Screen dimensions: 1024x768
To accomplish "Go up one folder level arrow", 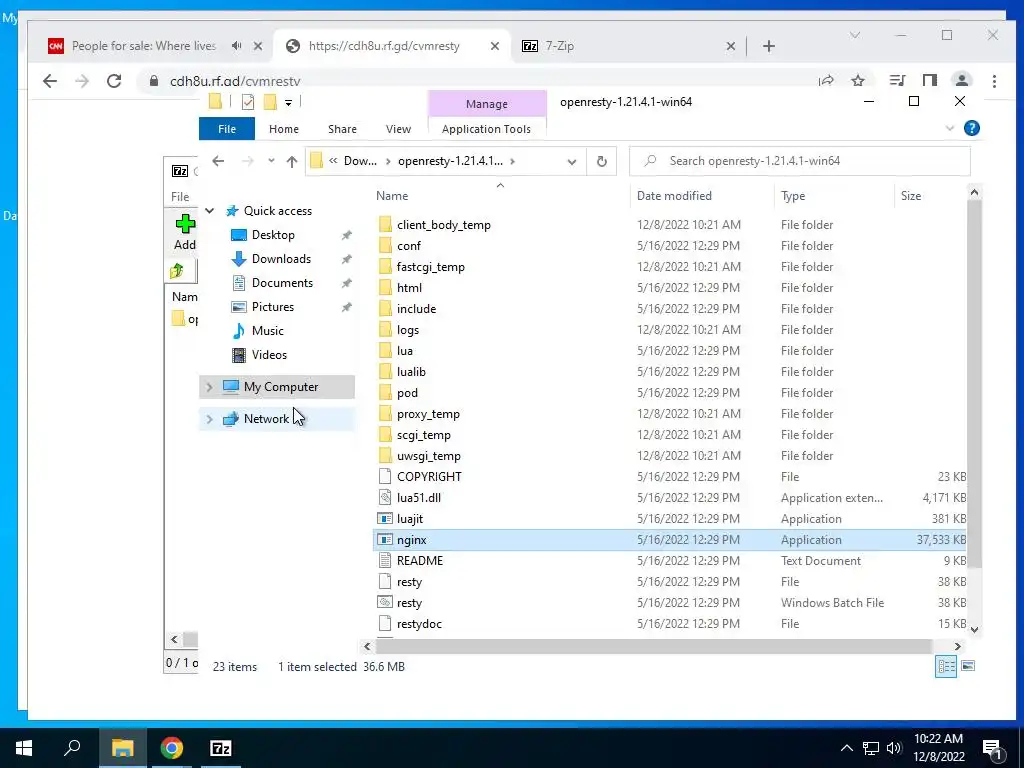I will click(292, 161).
